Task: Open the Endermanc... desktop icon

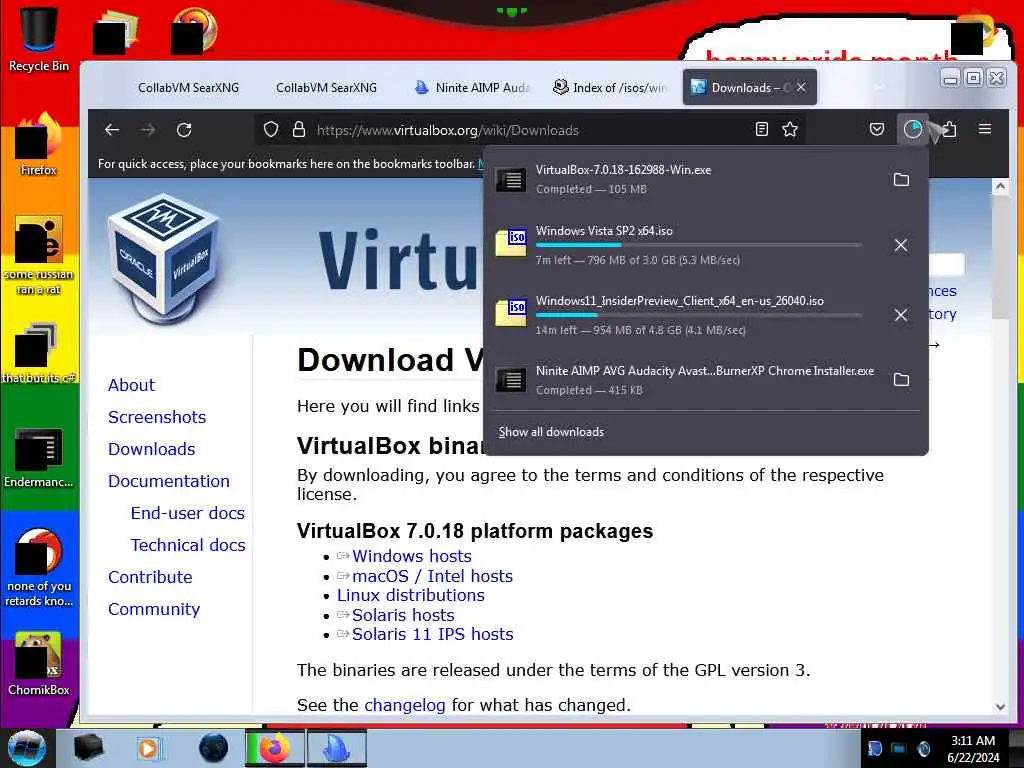Action: tap(39, 457)
